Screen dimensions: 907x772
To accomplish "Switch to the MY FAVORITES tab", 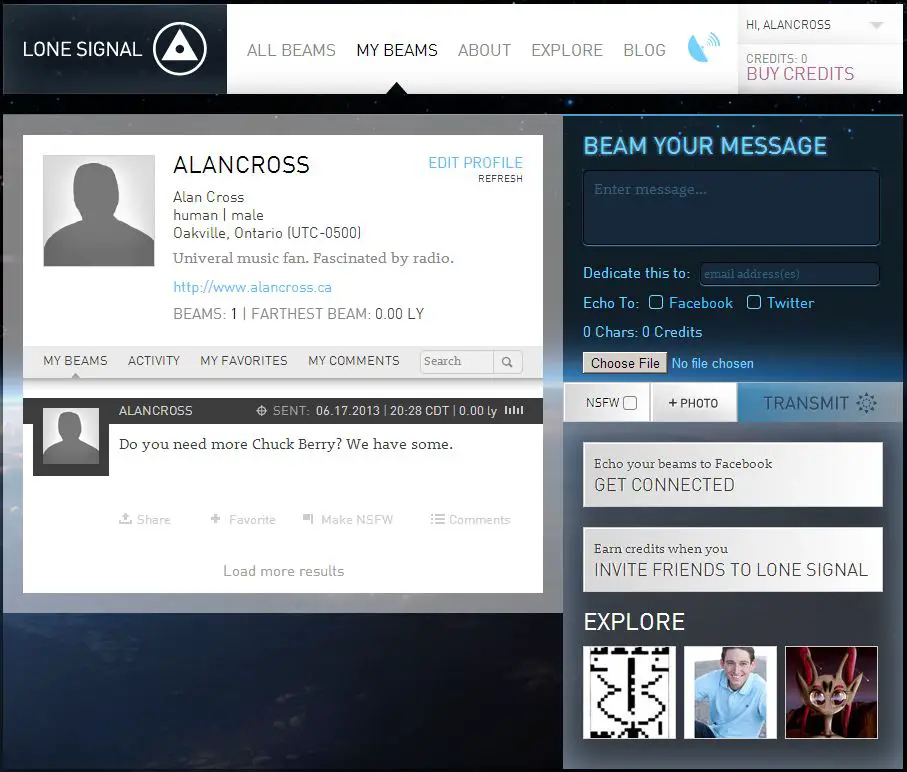I will pyautogui.click(x=244, y=361).
